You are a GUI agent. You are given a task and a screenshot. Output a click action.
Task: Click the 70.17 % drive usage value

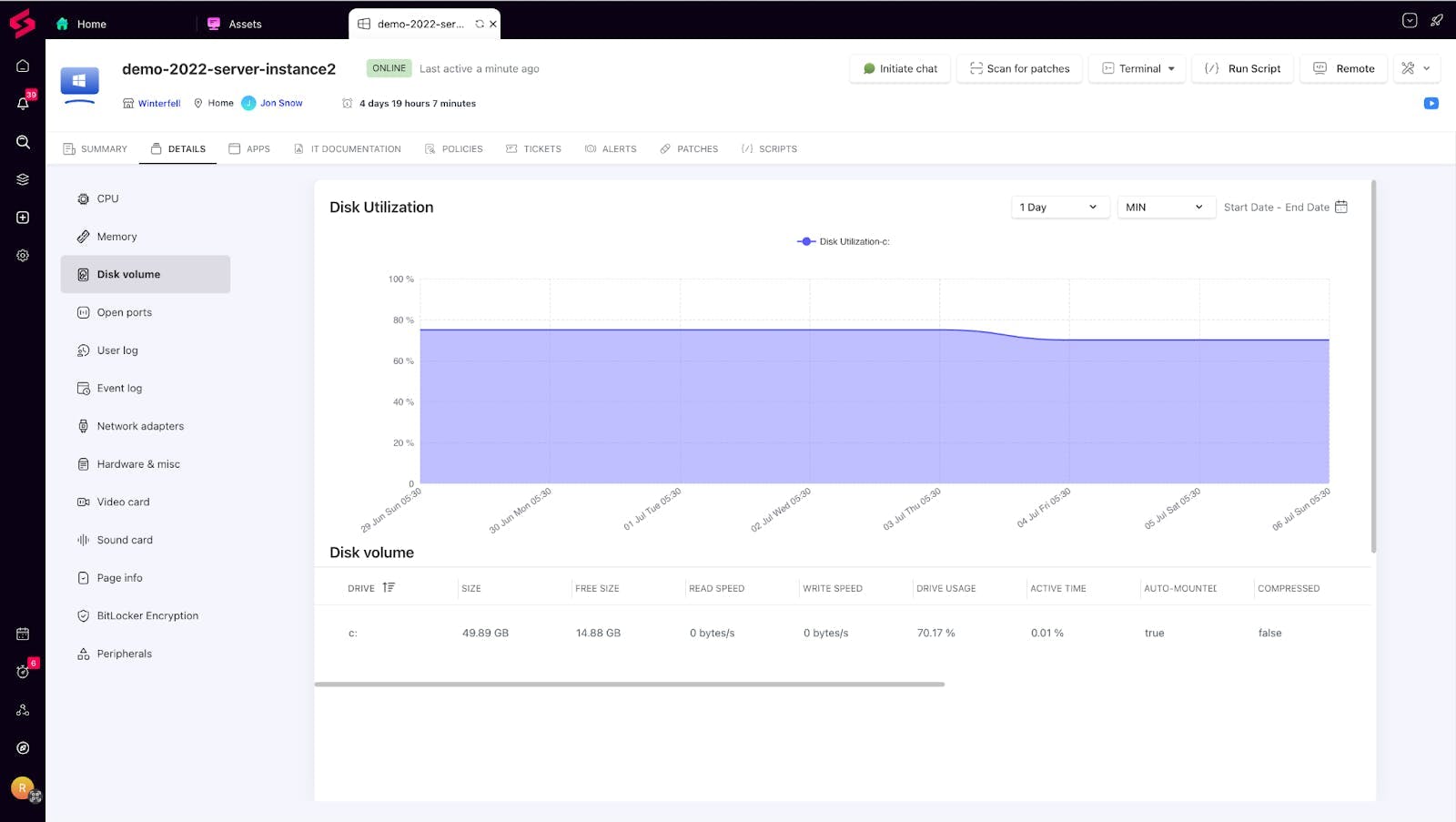(935, 633)
